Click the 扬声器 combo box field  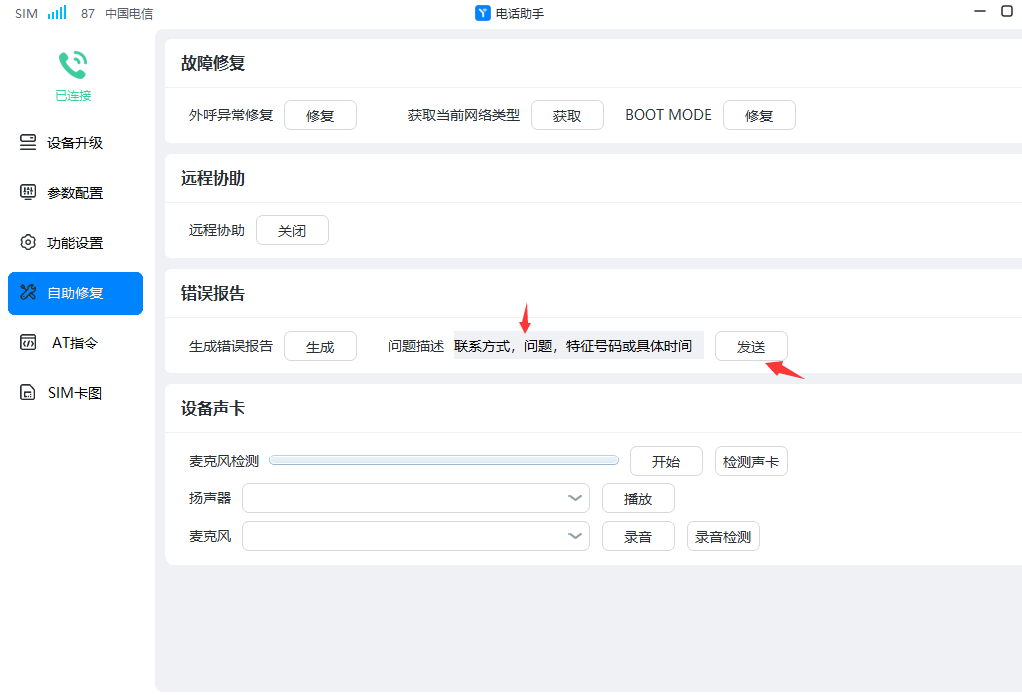click(x=416, y=498)
